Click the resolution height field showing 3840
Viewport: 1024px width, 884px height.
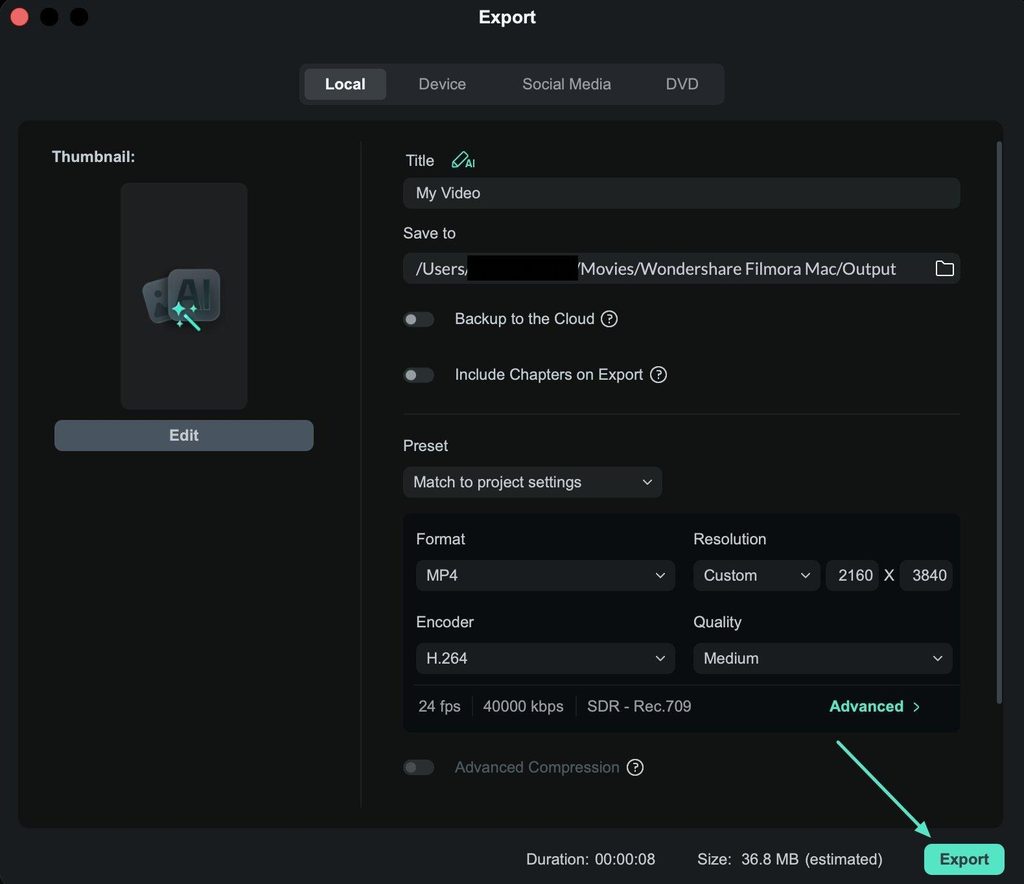coord(926,575)
